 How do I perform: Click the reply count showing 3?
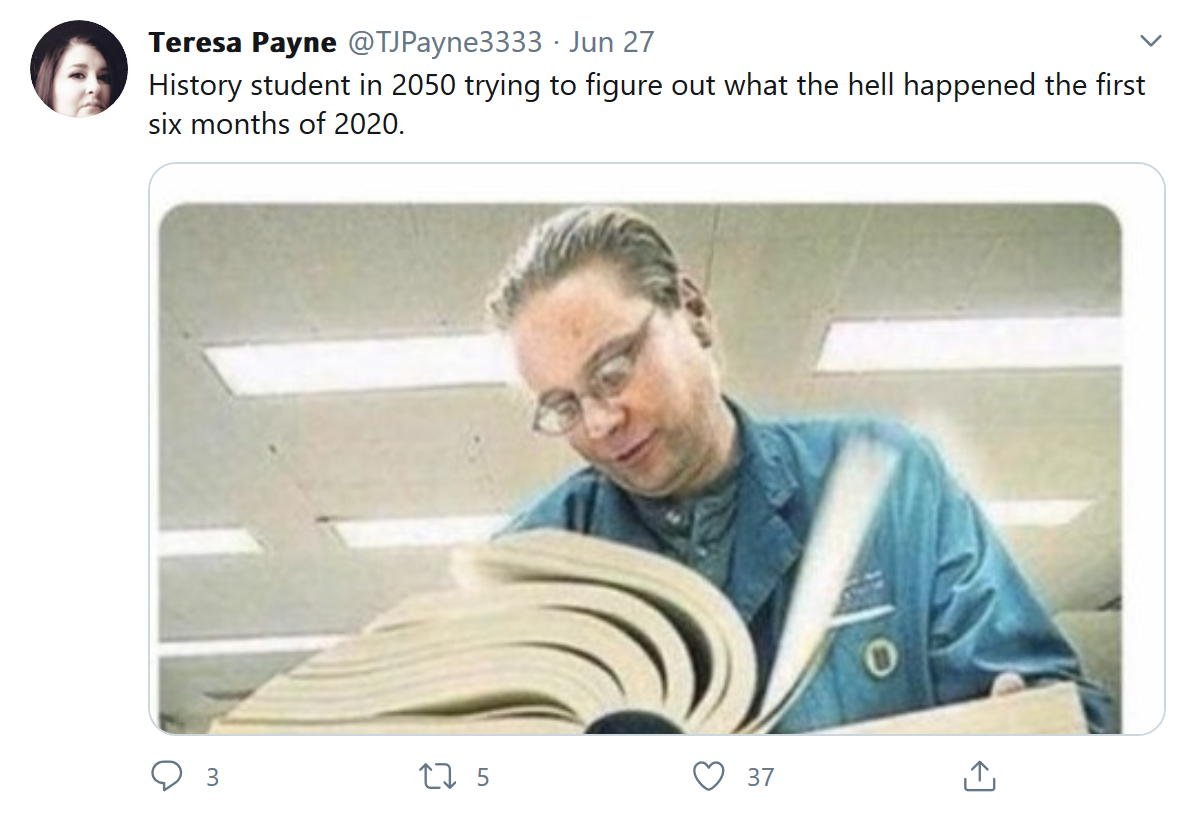point(213,777)
